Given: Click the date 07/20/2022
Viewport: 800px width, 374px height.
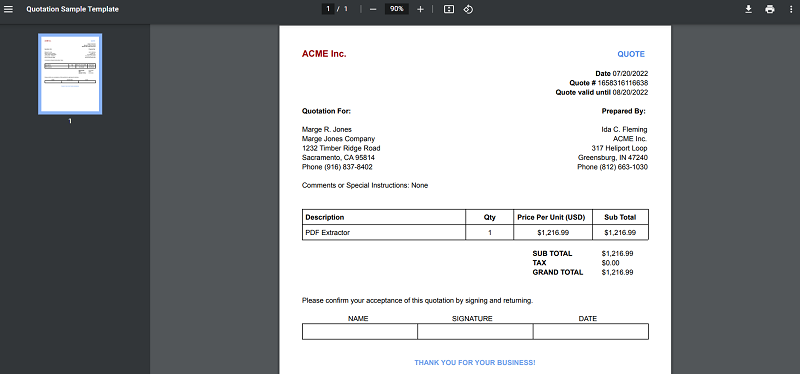Looking at the screenshot, I should pyautogui.click(x=630, y=74).
